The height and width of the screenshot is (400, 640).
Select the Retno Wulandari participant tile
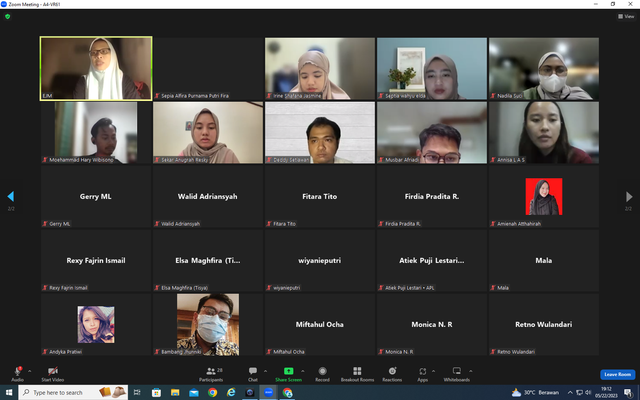[544, 324]
